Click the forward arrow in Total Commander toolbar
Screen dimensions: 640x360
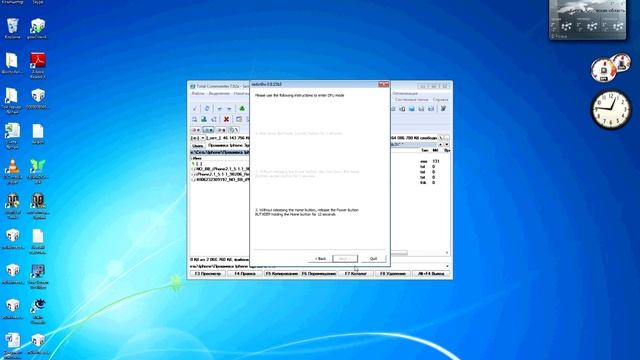coord(229,109)
